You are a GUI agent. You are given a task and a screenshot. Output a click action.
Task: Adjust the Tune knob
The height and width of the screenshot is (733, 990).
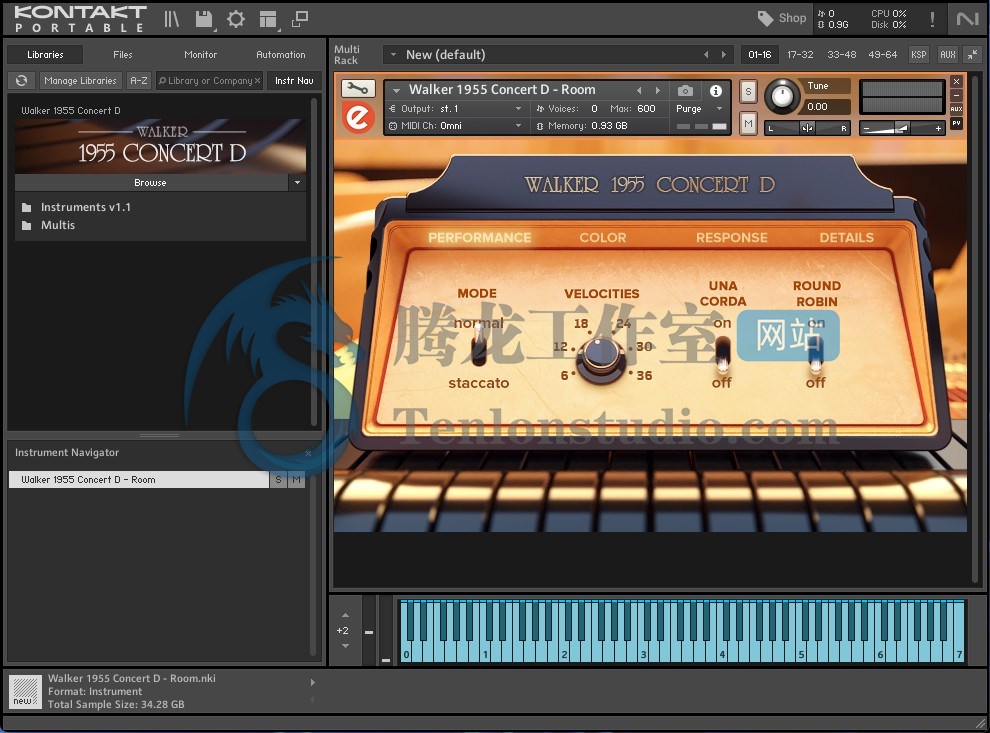click(782, 97)
